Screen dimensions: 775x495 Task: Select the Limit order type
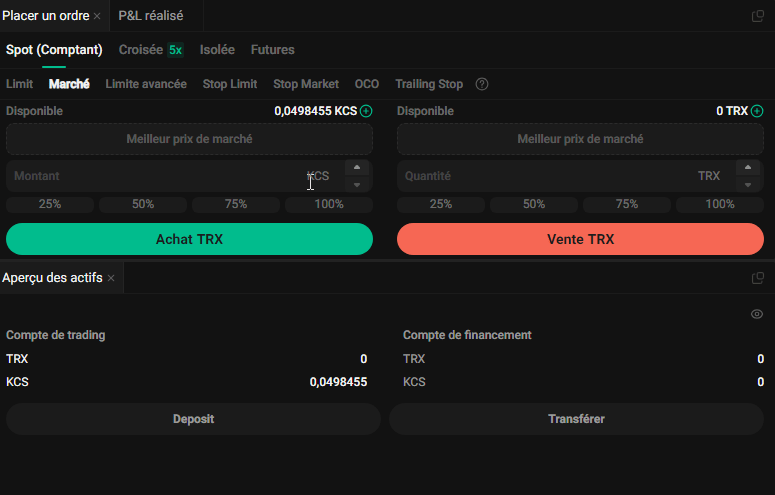(19, 84)
